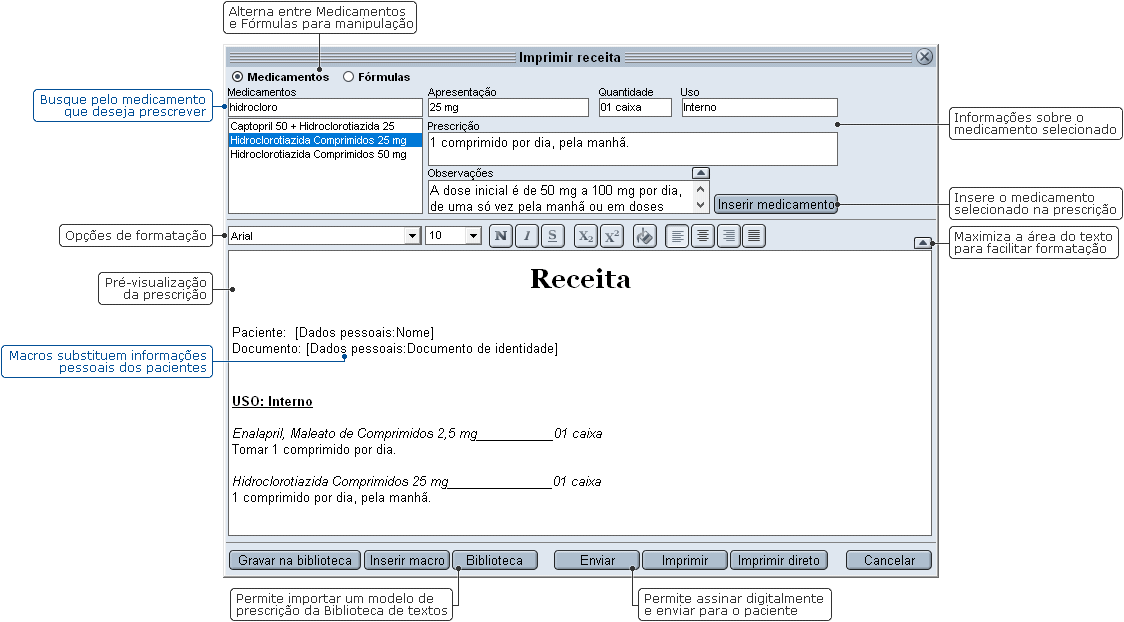Open the text color fill tool
The image size is (1124, 622).
[x=645, y=236]
